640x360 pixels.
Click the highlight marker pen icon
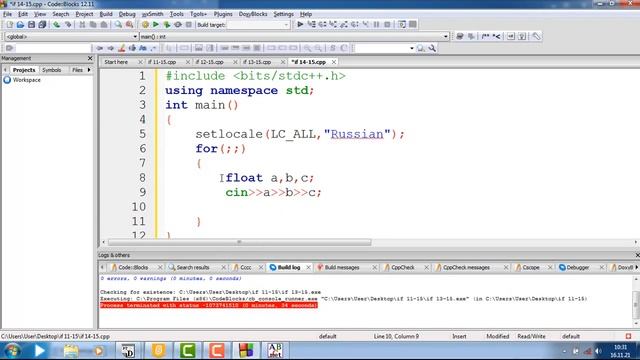(x=121, y=48)
